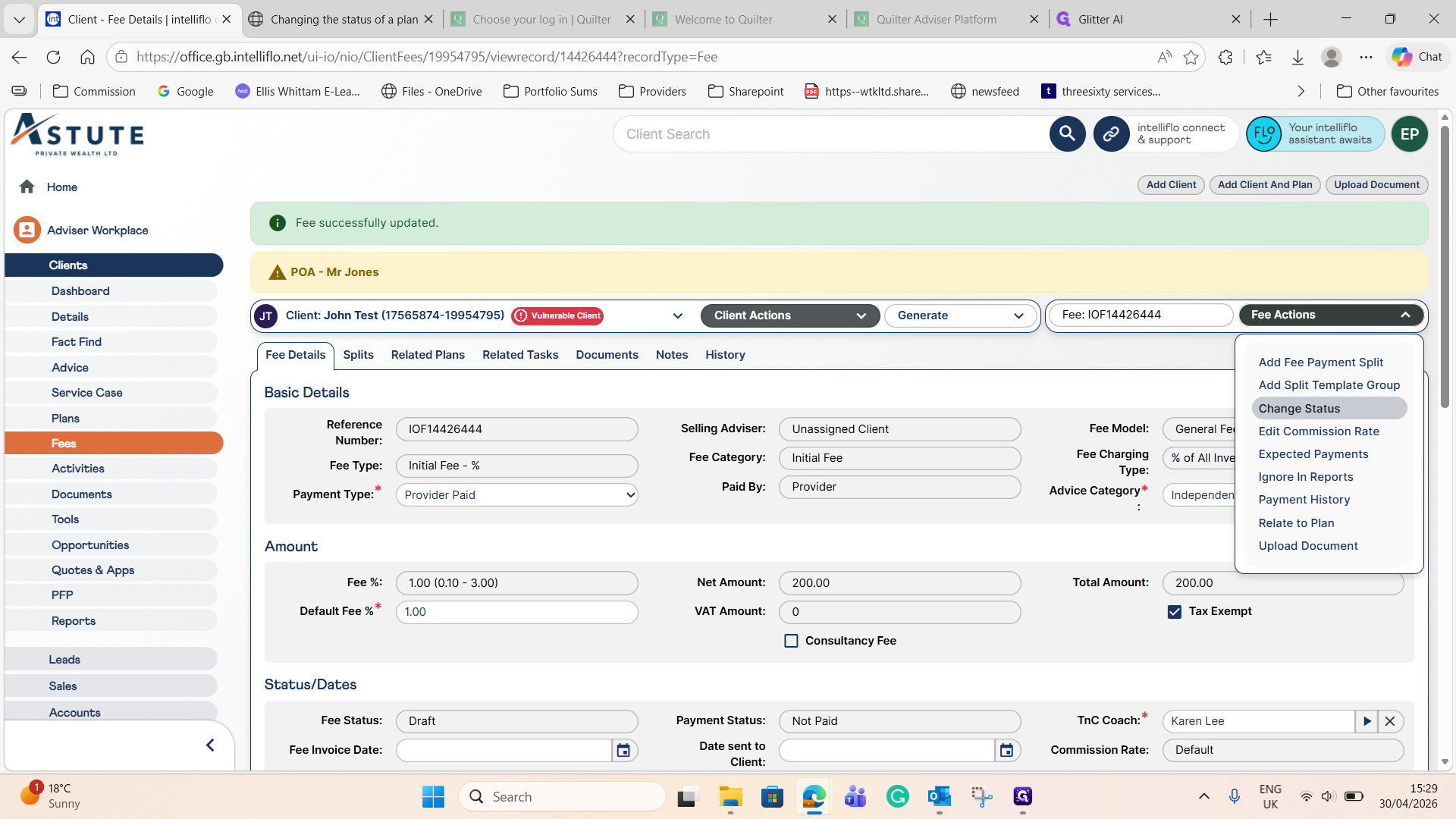Click the JT client avatar
Viewport: 1456px width, 819px height.
point(266,316)
